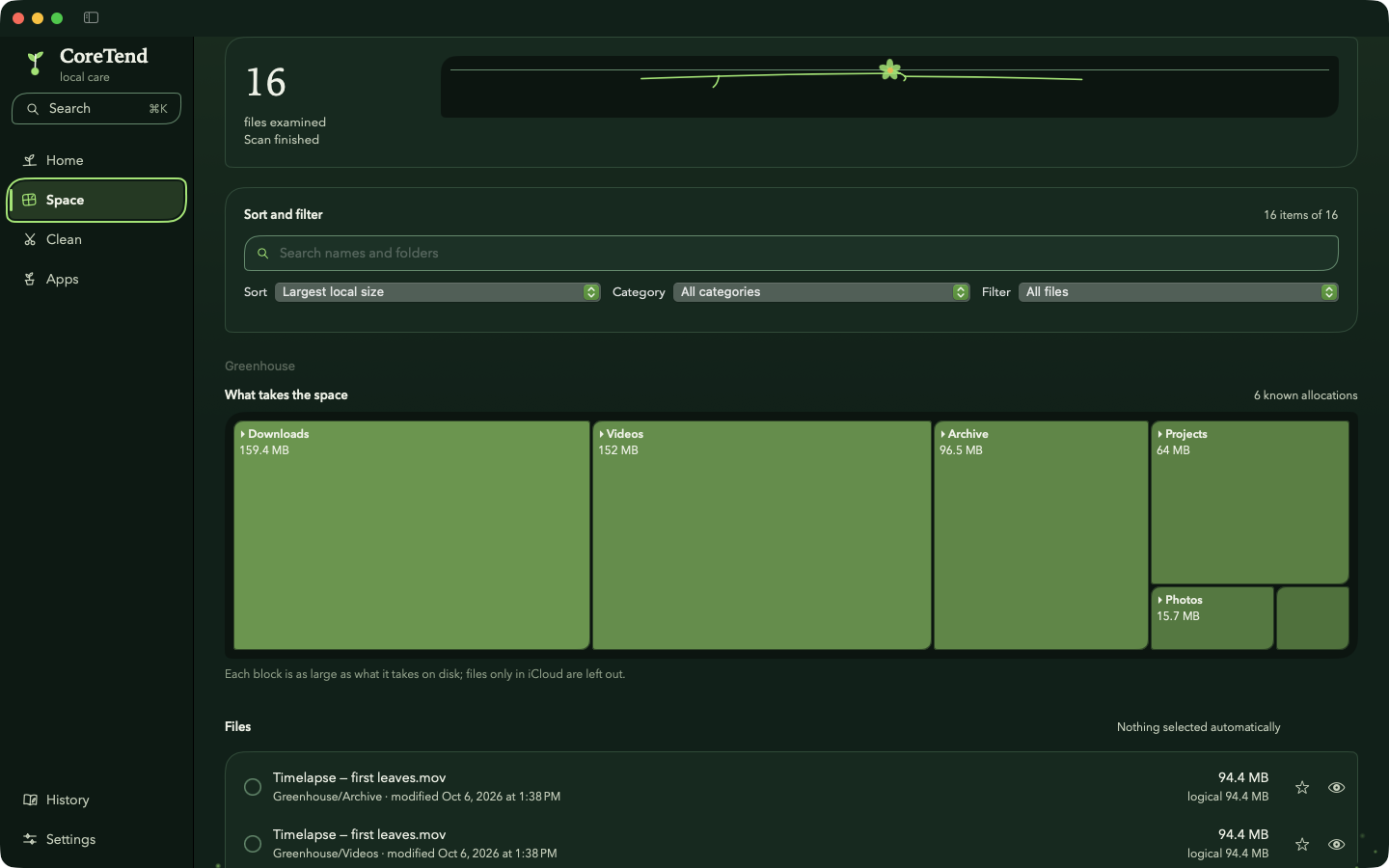The width and height of the screenshot is (1389, 868).
Task: Open the Filter dropdown All files
Action: pyautogui.click(x=1178, y=292)
